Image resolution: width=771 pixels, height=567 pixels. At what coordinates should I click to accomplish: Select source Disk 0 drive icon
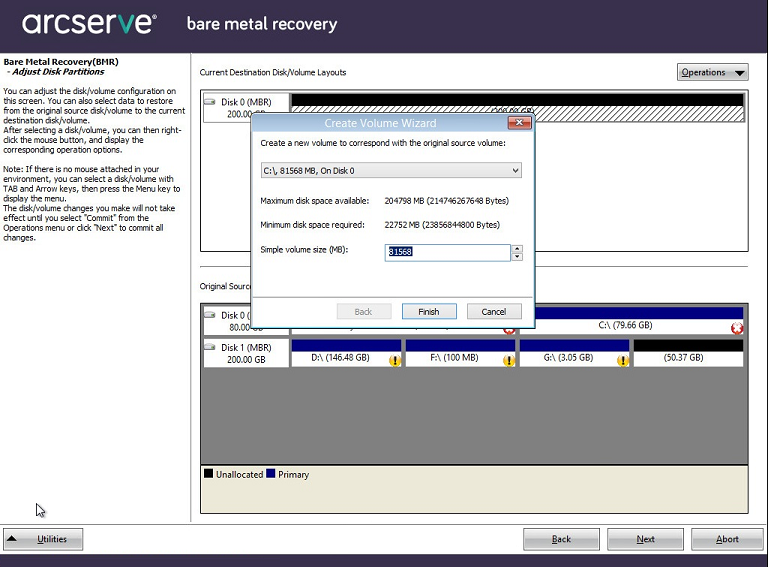[210, 314]
